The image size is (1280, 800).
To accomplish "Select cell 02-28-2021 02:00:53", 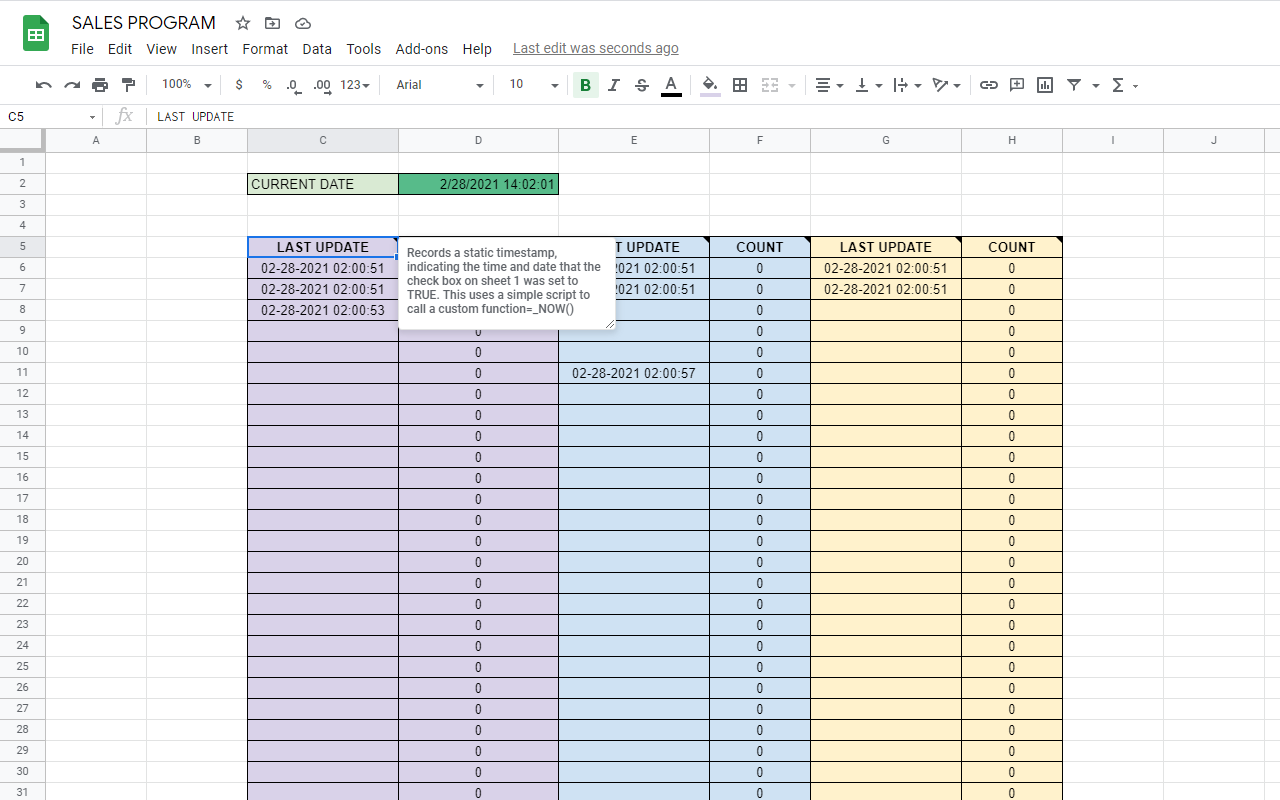I will [x=323, y=310].
